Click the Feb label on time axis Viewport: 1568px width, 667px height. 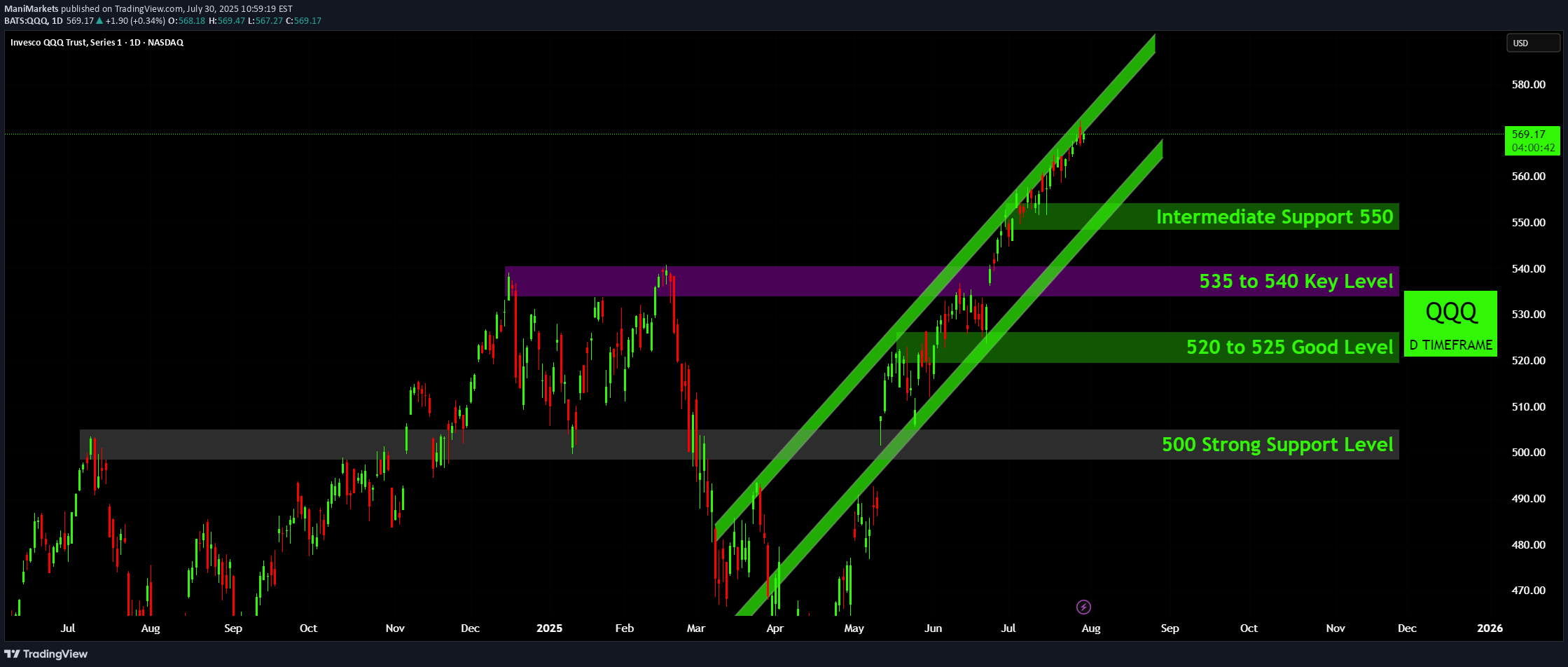pos(624,628)
